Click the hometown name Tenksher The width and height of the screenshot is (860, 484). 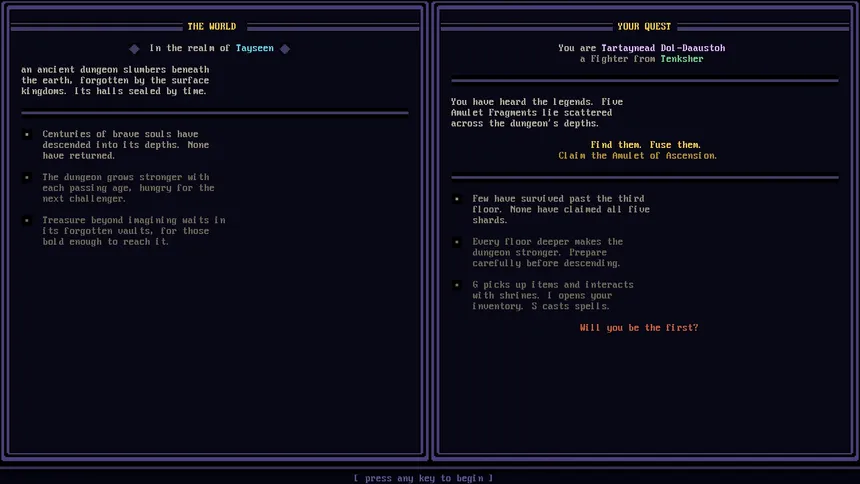(682, 59)
